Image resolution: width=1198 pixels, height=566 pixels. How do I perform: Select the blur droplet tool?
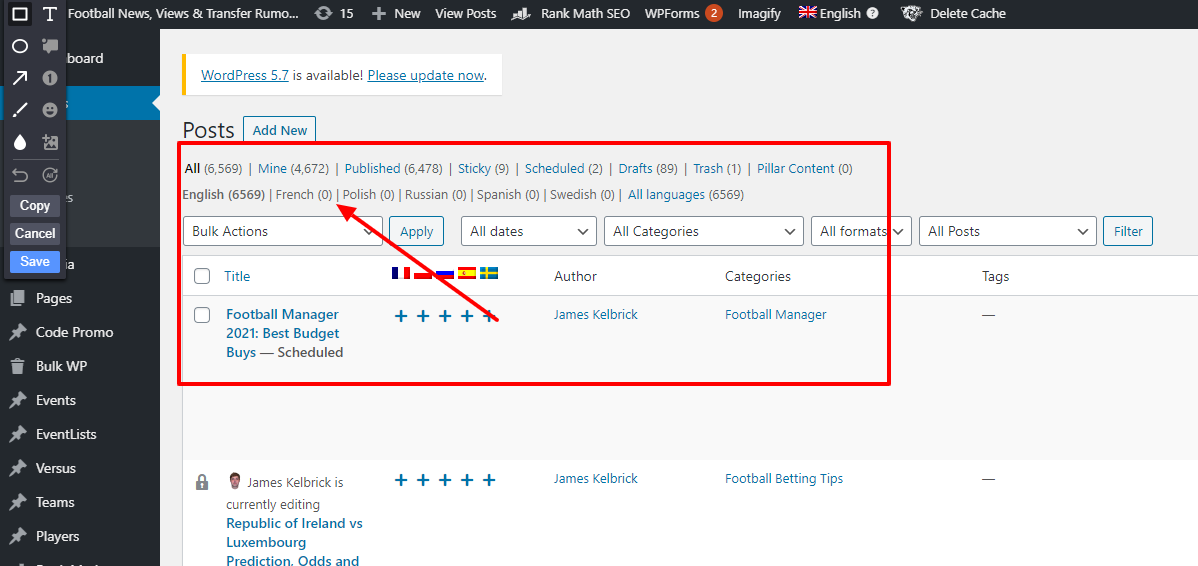click(19, 142)
